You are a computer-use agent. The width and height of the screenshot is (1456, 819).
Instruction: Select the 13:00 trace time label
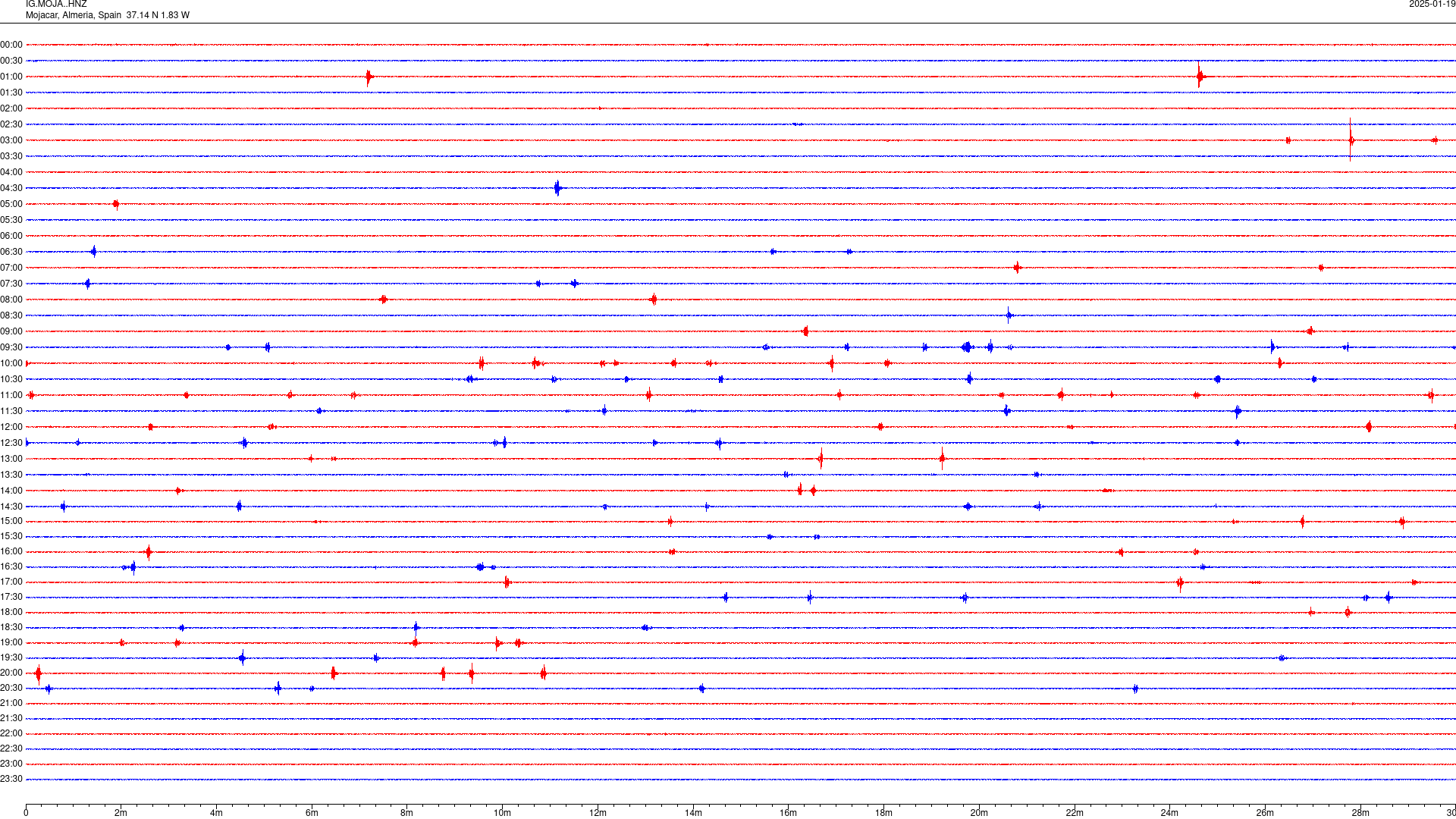(11, 459)
